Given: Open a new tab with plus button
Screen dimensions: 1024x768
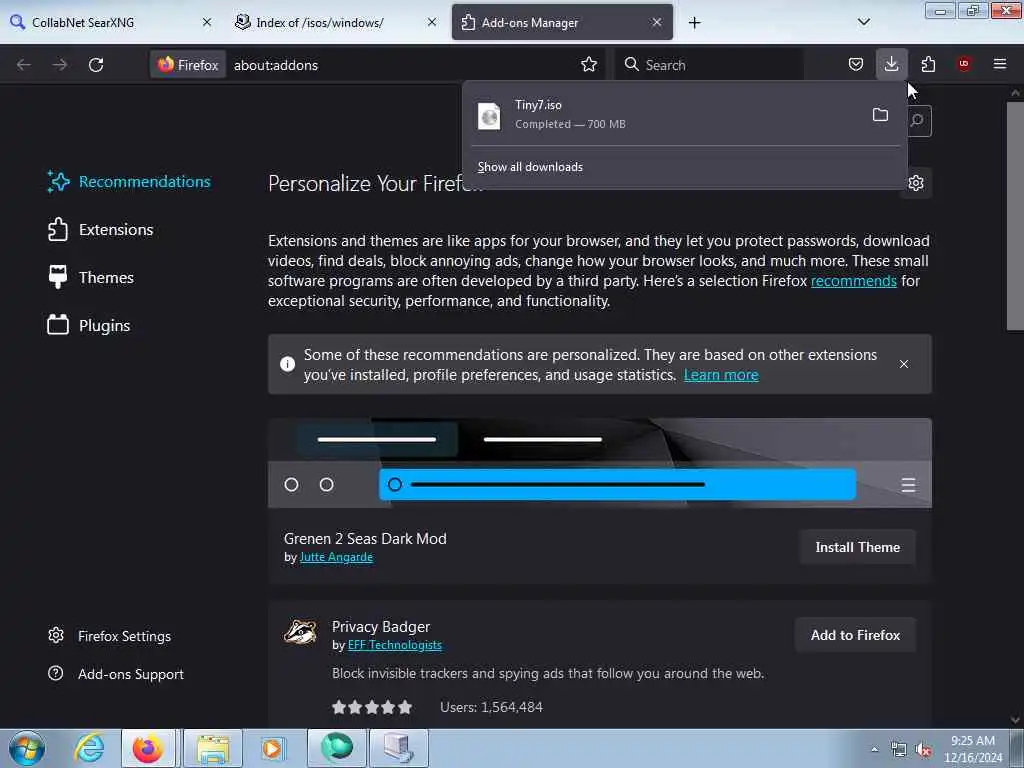Looking at the screenshot, I should pos(694,23).
